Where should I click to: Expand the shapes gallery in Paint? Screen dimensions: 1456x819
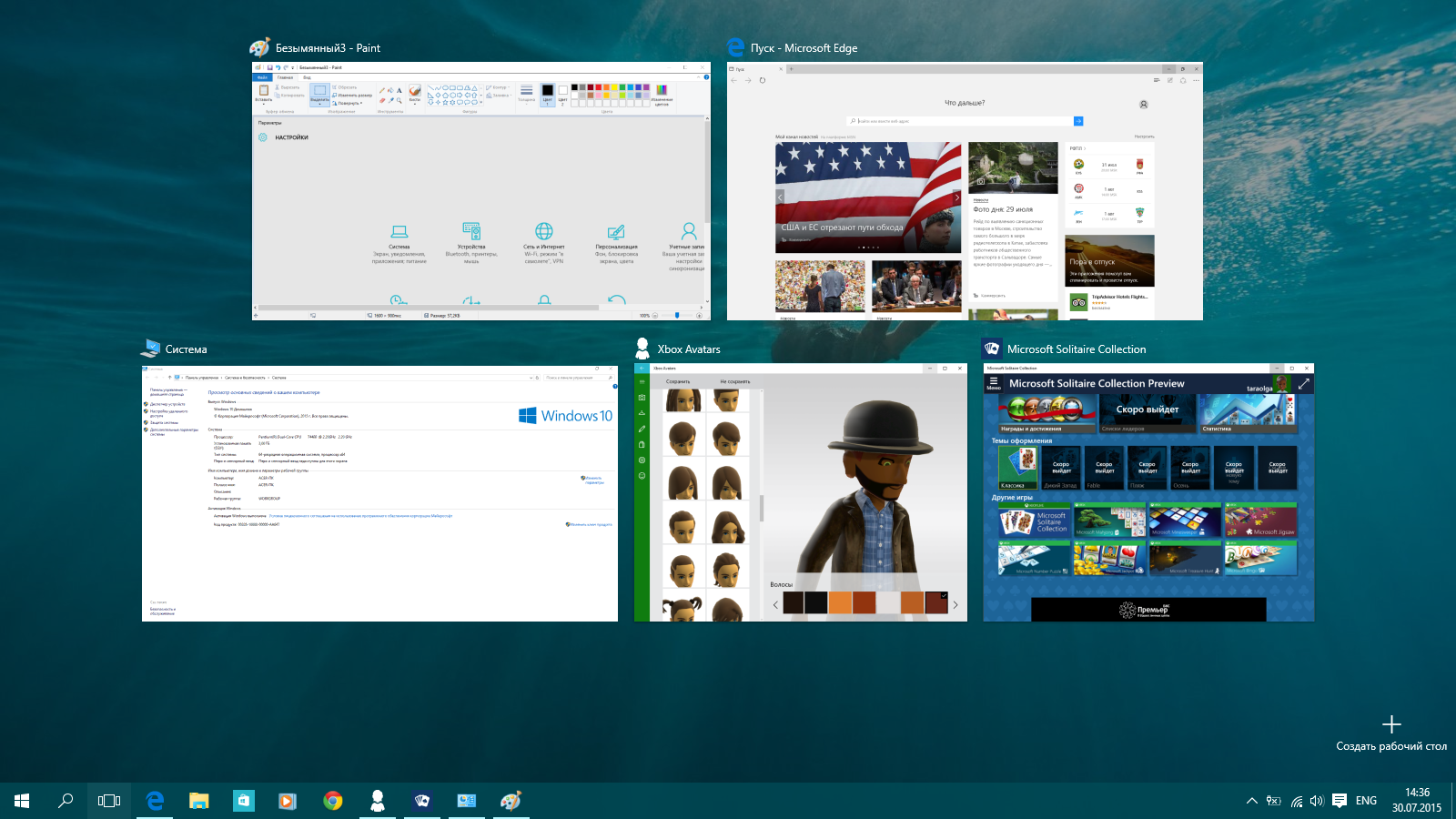pos(481,103)
